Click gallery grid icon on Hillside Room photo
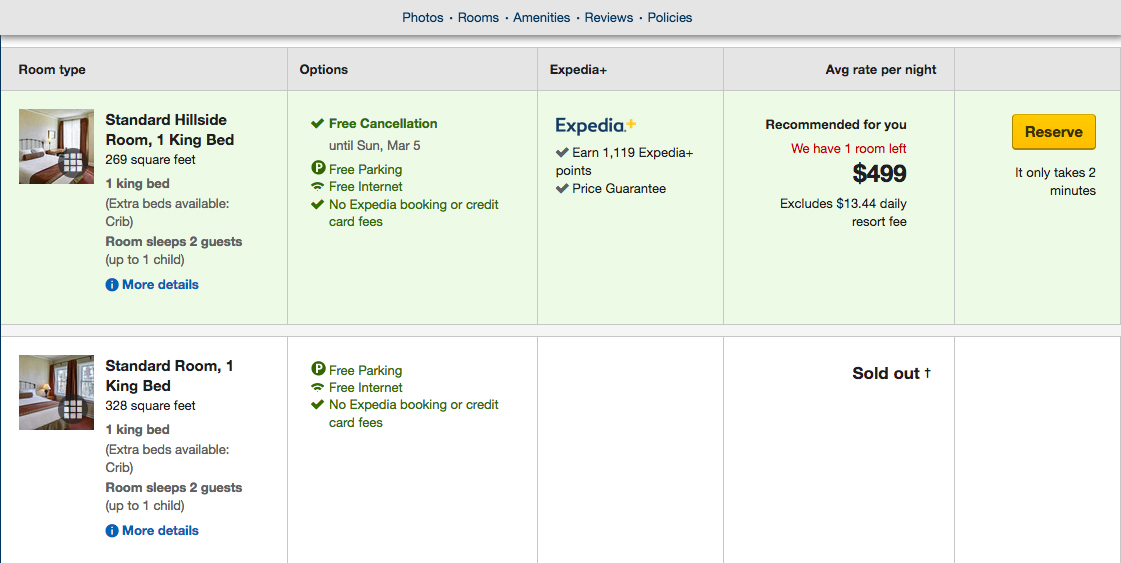Screen dimensions: 1121x563 coord(73,163)
